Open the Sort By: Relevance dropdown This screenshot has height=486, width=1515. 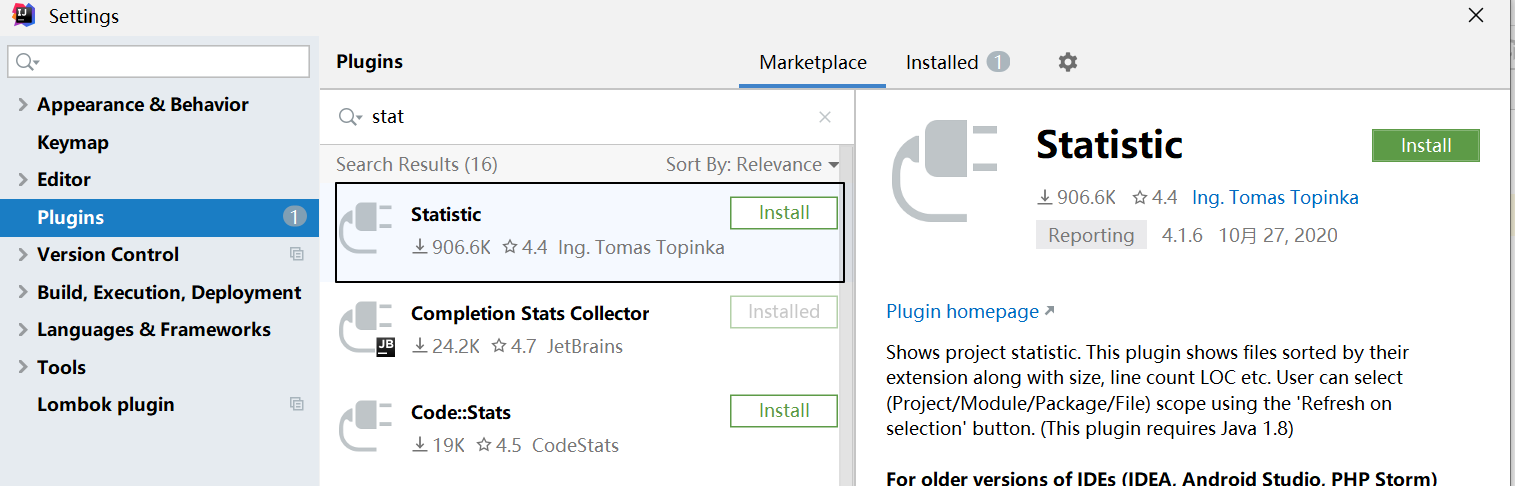753,165
